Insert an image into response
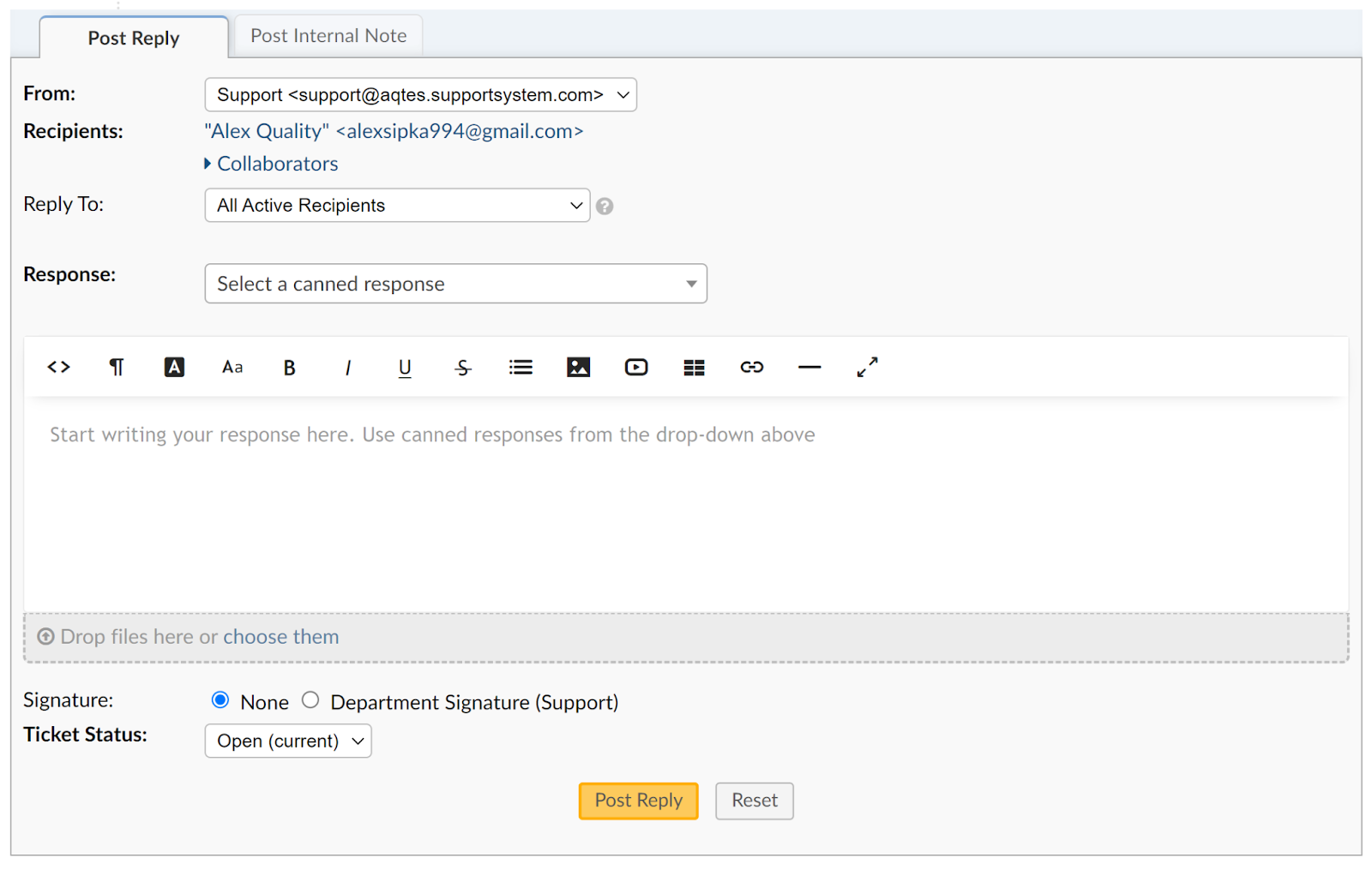Viewport: 1372px width, 870px height. coord(579,368)
